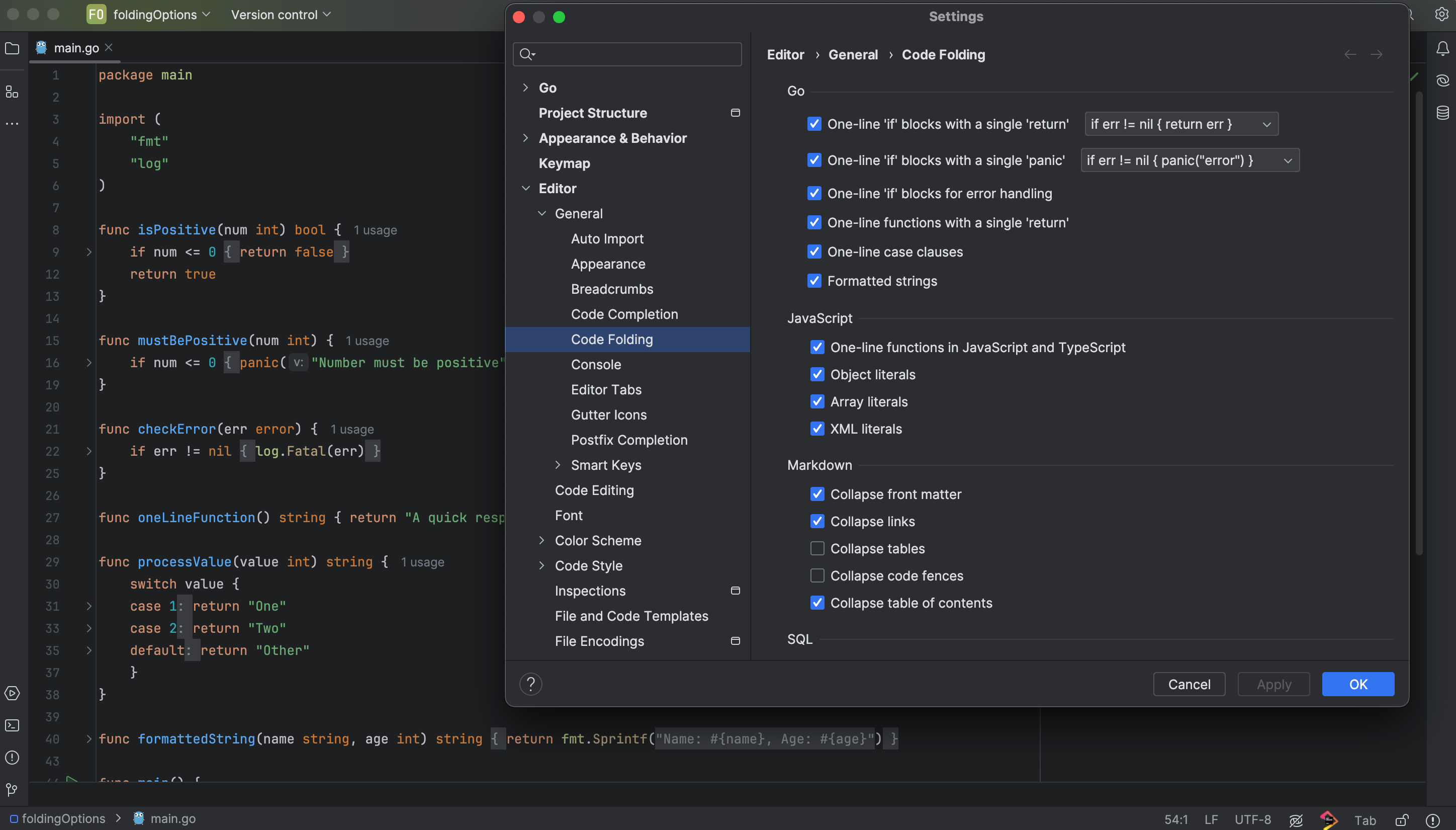Viewport: 1456px width, 830px height.
Task: Select Gutter Icons in settings tree
Action: 608,414
